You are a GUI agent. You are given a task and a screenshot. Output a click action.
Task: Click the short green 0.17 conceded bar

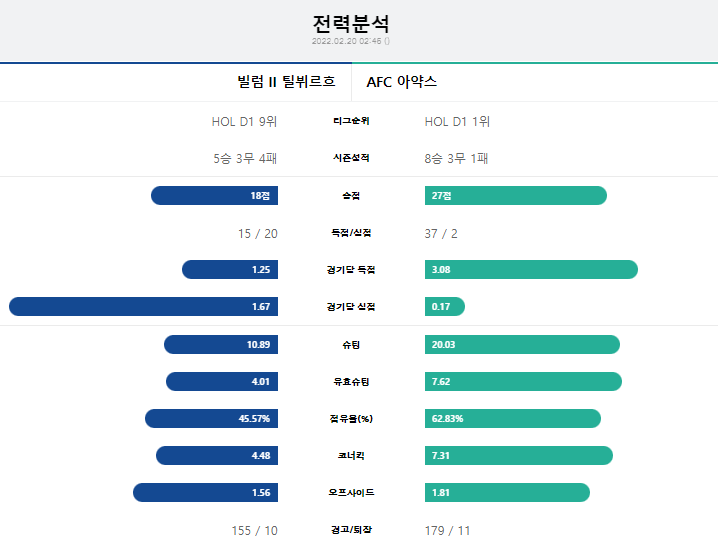pos(445,306)
